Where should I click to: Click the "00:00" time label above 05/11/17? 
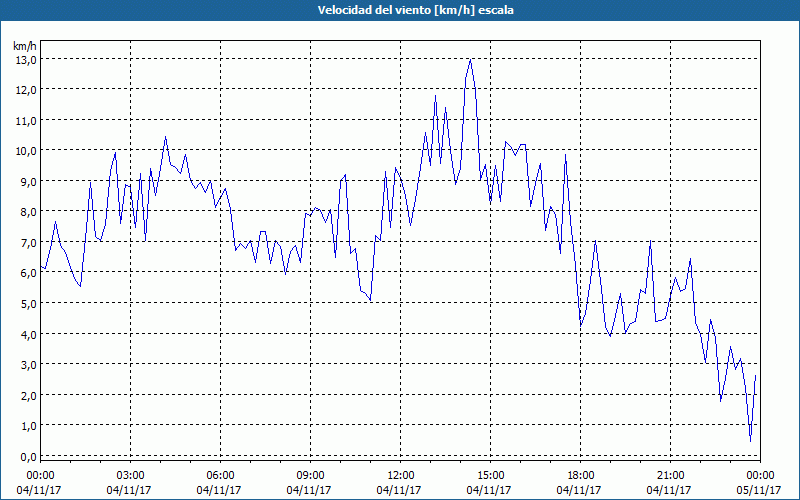click(760, 476)
